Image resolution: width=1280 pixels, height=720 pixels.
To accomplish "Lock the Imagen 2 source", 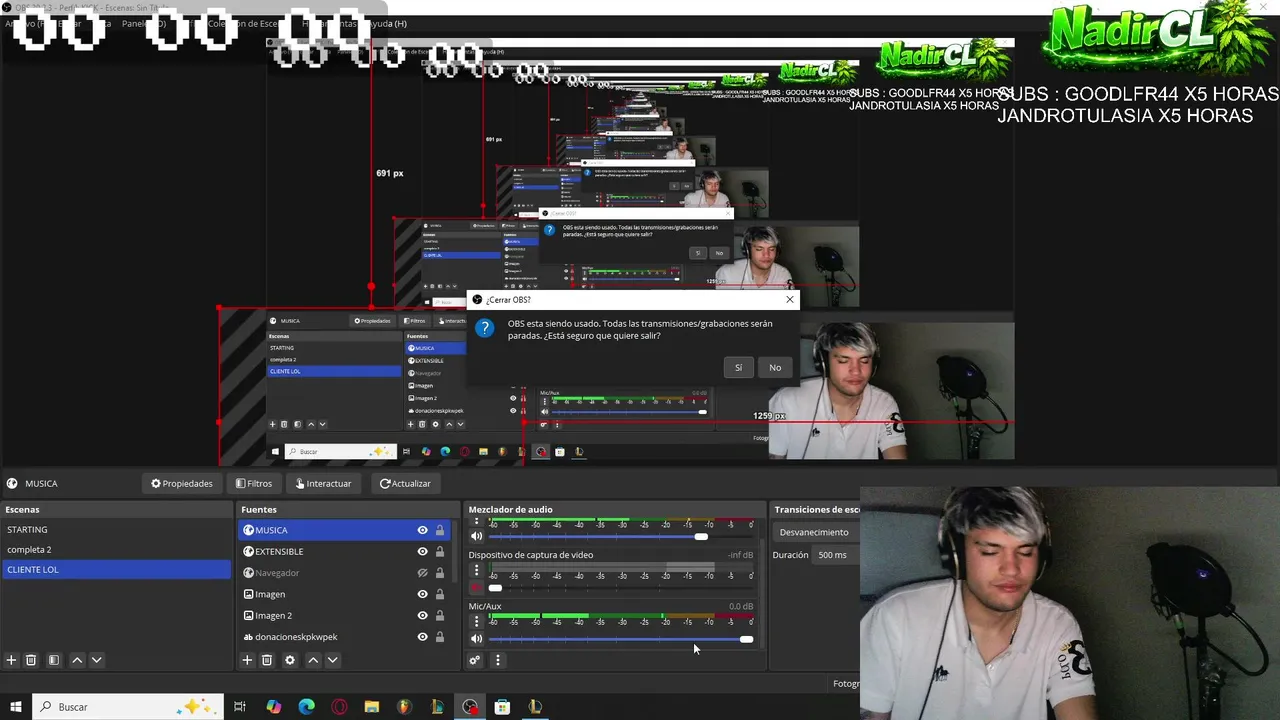I will 439,615.
